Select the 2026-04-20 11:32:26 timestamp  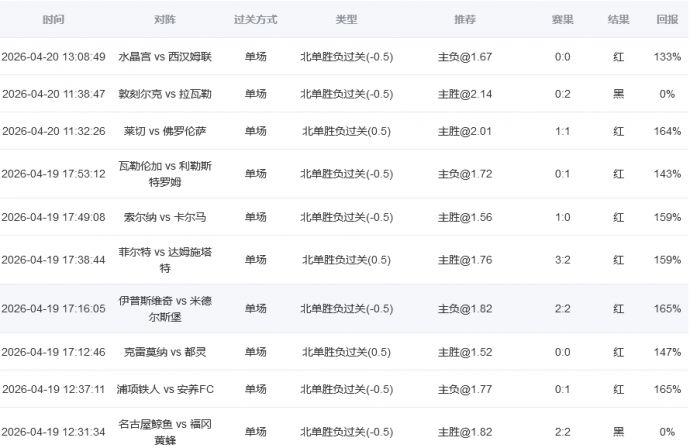pos(54,131)
